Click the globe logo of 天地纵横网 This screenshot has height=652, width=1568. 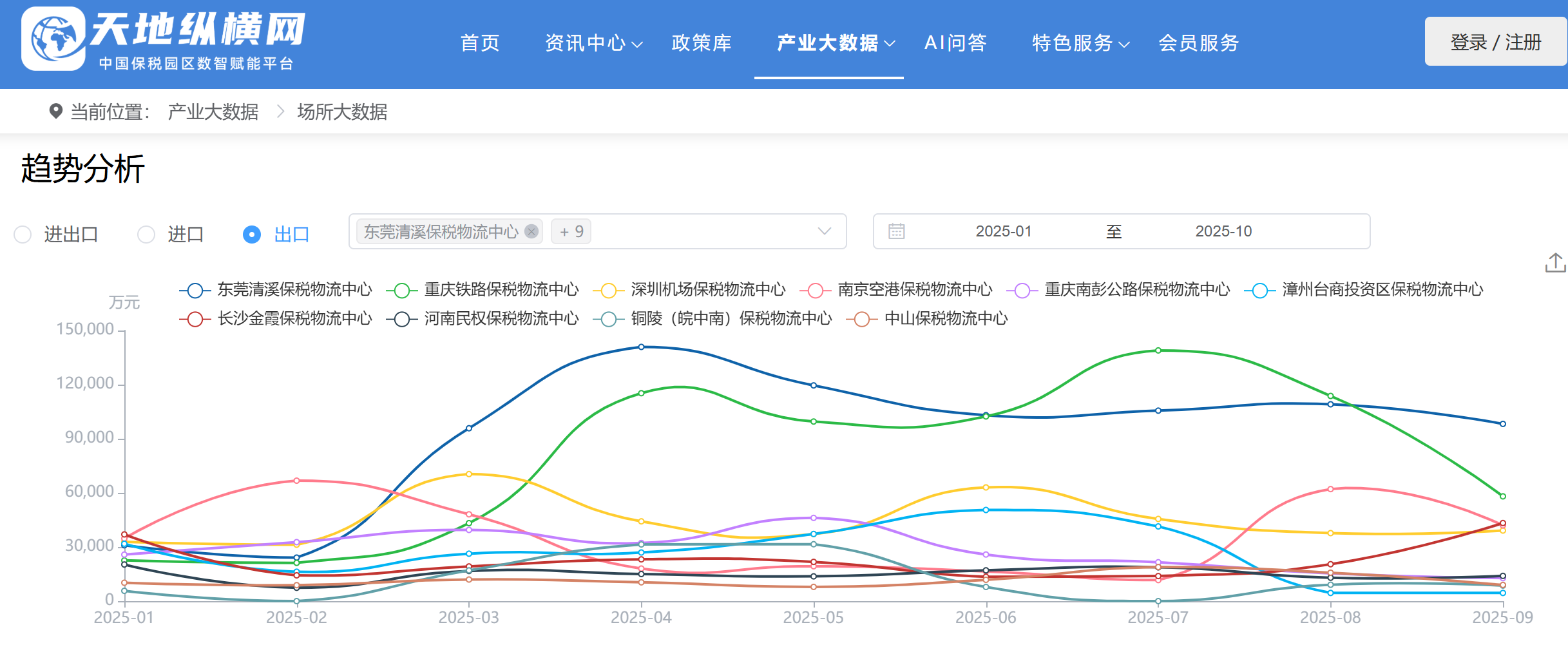[x=53, y=39]
